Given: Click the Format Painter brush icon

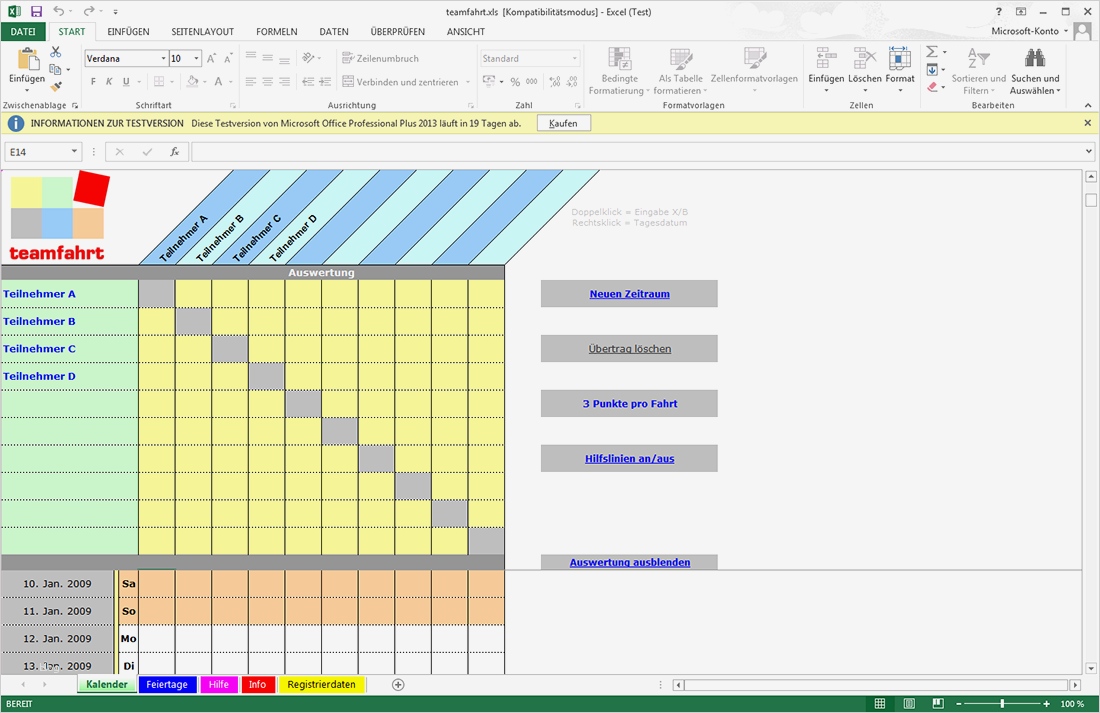Looking at the screenshot, I should (x=55, y=87).
